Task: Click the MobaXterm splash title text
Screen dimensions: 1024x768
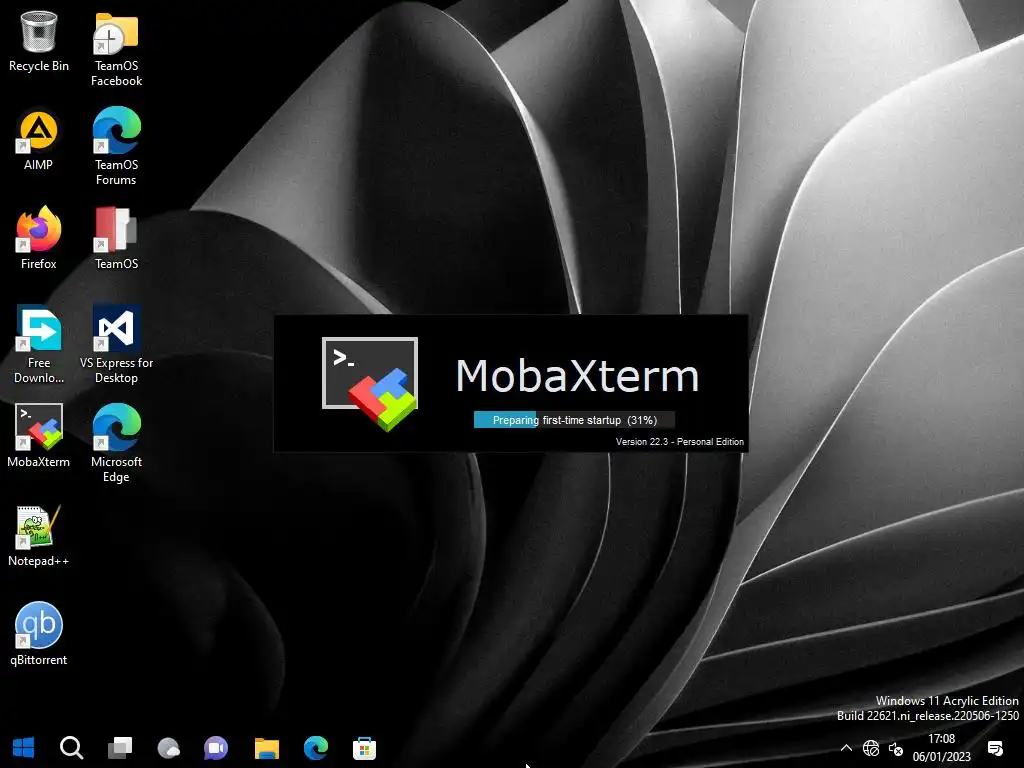Action: tap(577, 376)
